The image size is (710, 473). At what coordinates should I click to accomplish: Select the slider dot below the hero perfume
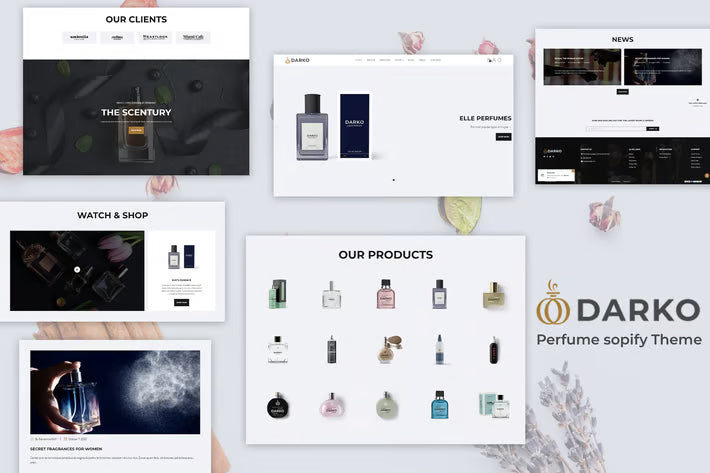(x=393, y=180)
